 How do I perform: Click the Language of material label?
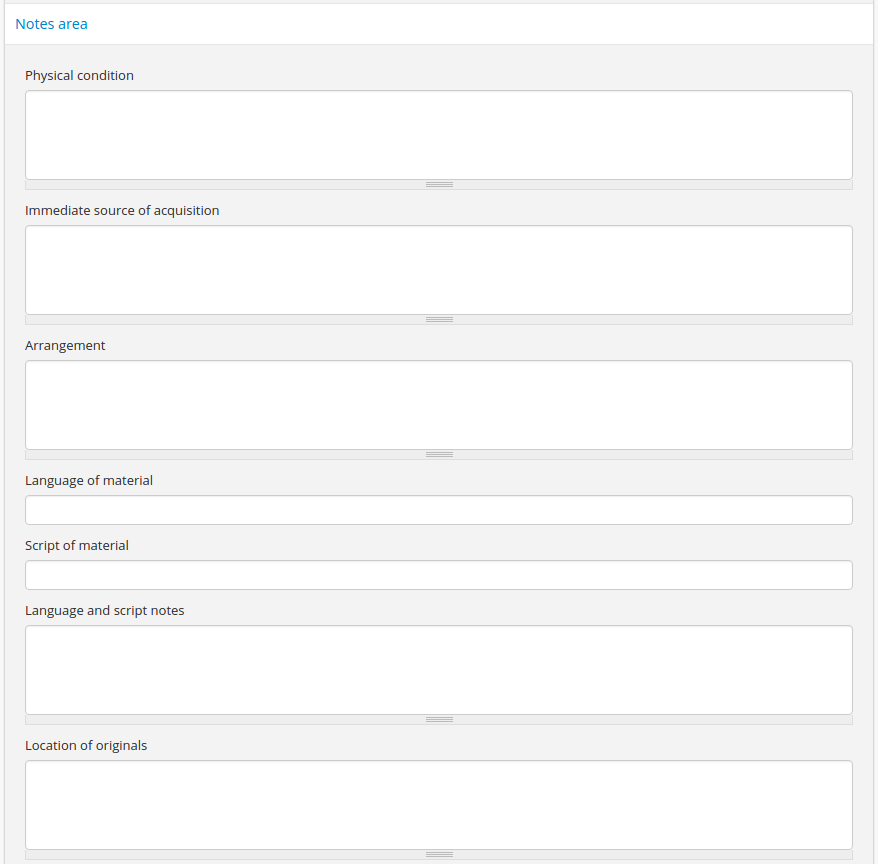point(89,481)
